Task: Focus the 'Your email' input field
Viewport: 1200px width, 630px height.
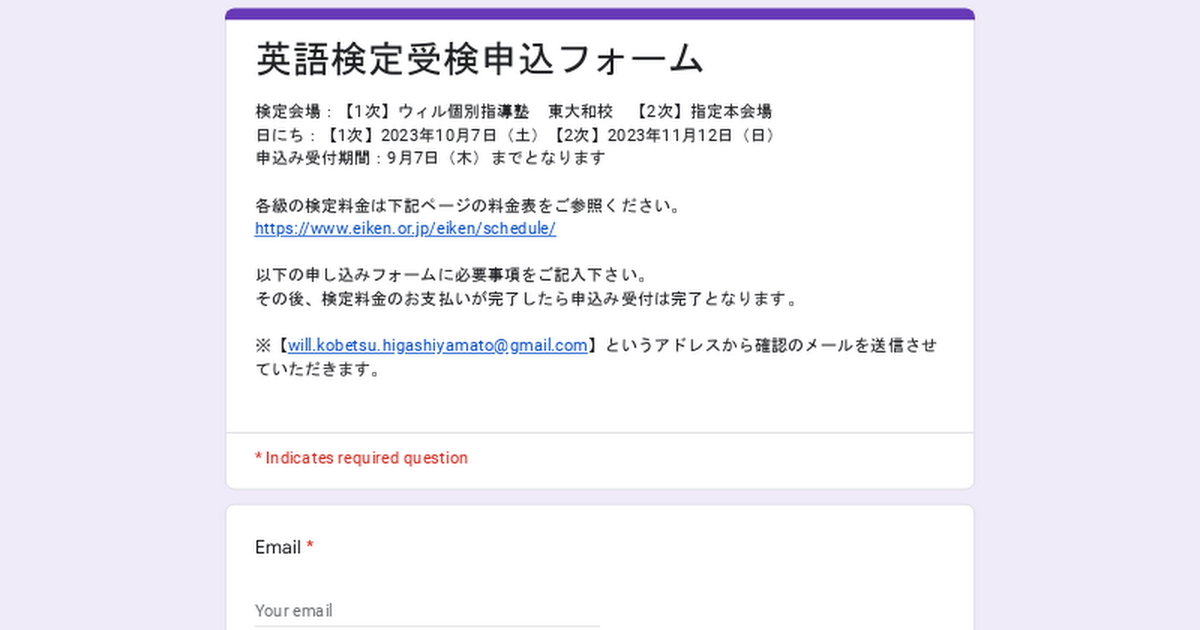Action: [427, 610]
